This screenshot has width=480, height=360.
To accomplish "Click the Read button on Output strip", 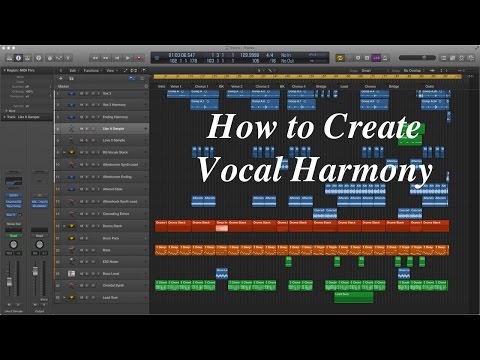I will coord(39,236).
